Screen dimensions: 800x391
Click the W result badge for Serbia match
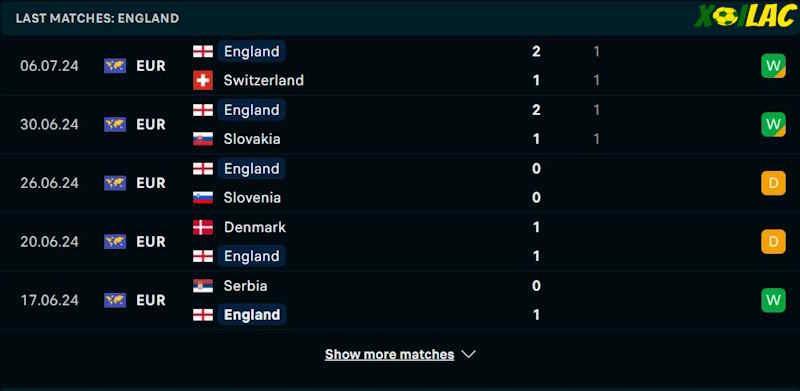(773, 300)
